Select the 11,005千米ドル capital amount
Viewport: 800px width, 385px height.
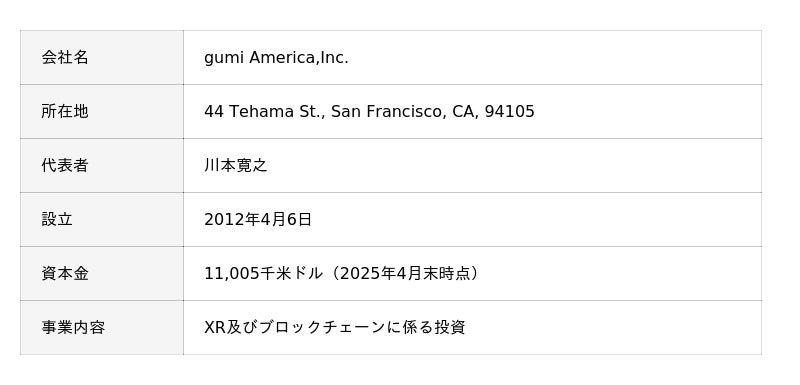point(263,274)
